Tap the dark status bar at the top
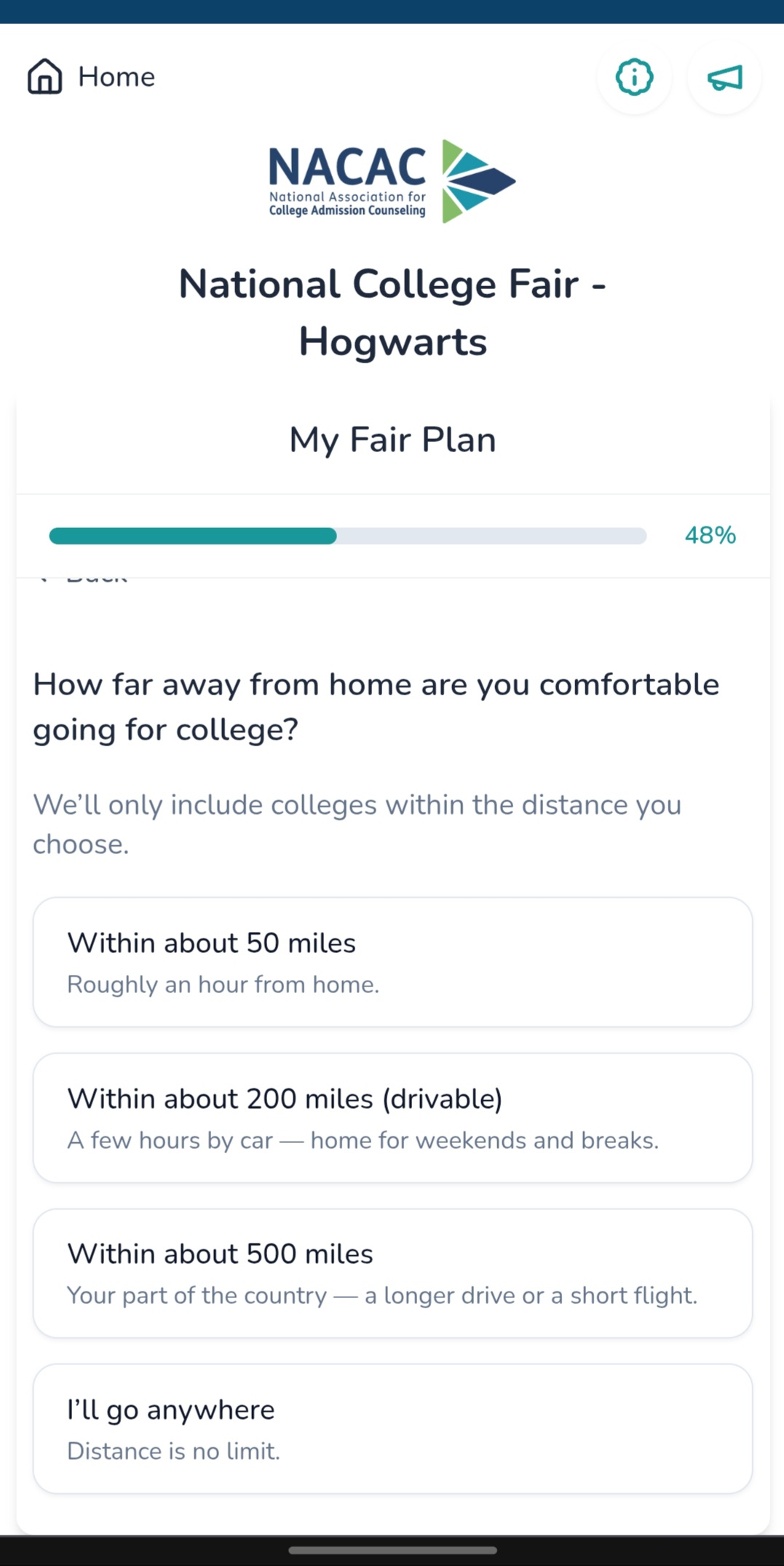 point(392,12)
